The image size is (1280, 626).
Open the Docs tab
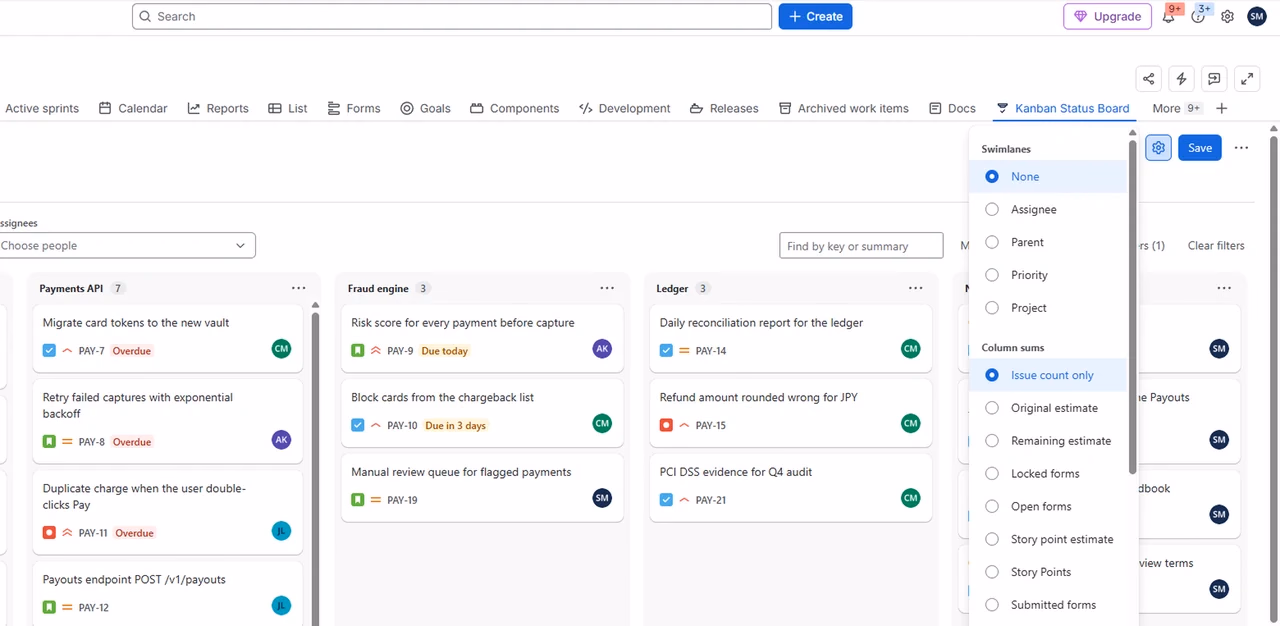952,108
